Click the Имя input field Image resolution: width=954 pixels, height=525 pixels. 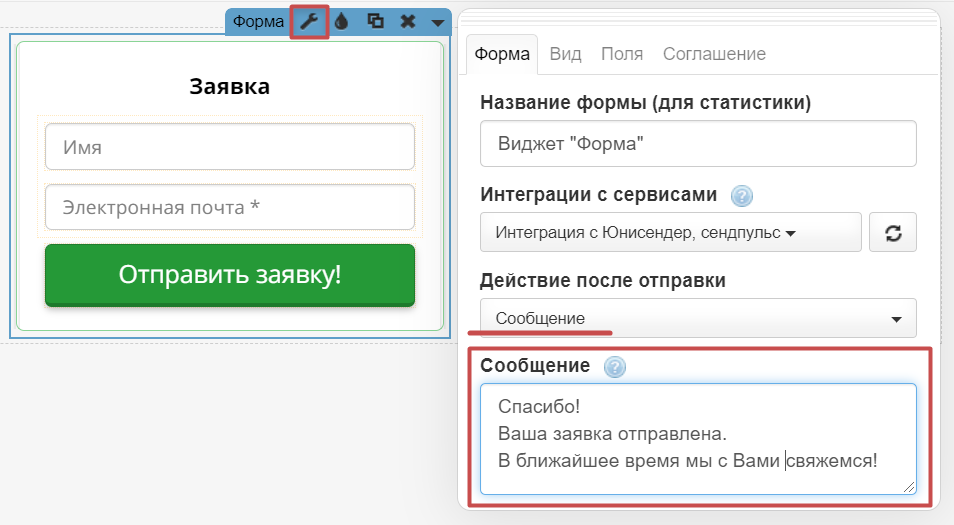(x=229, y=147)
